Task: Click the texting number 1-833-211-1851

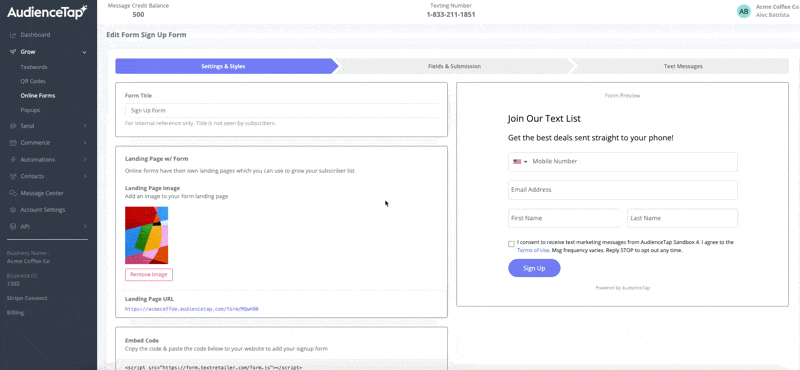Action: (x=451, y=15)
